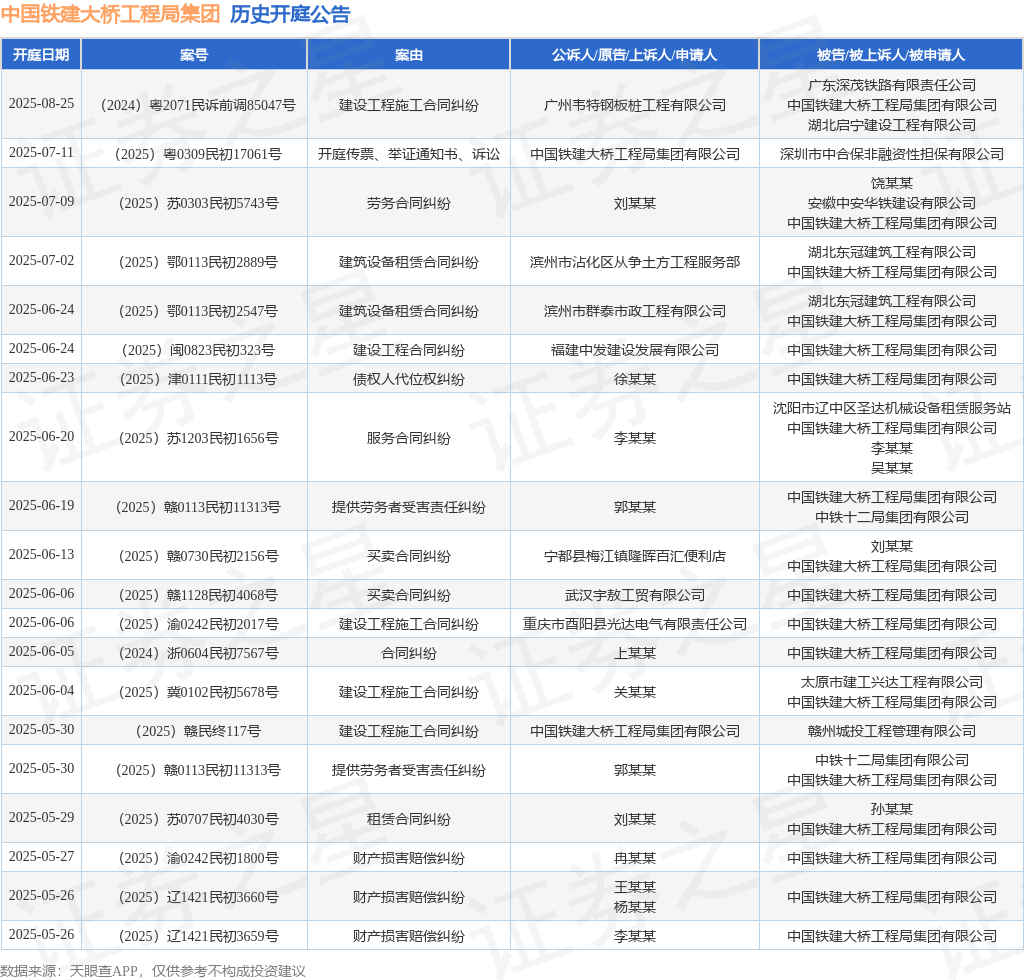Click the orange title 中国铁建大桥工程局集团

[x=110, y=14]
